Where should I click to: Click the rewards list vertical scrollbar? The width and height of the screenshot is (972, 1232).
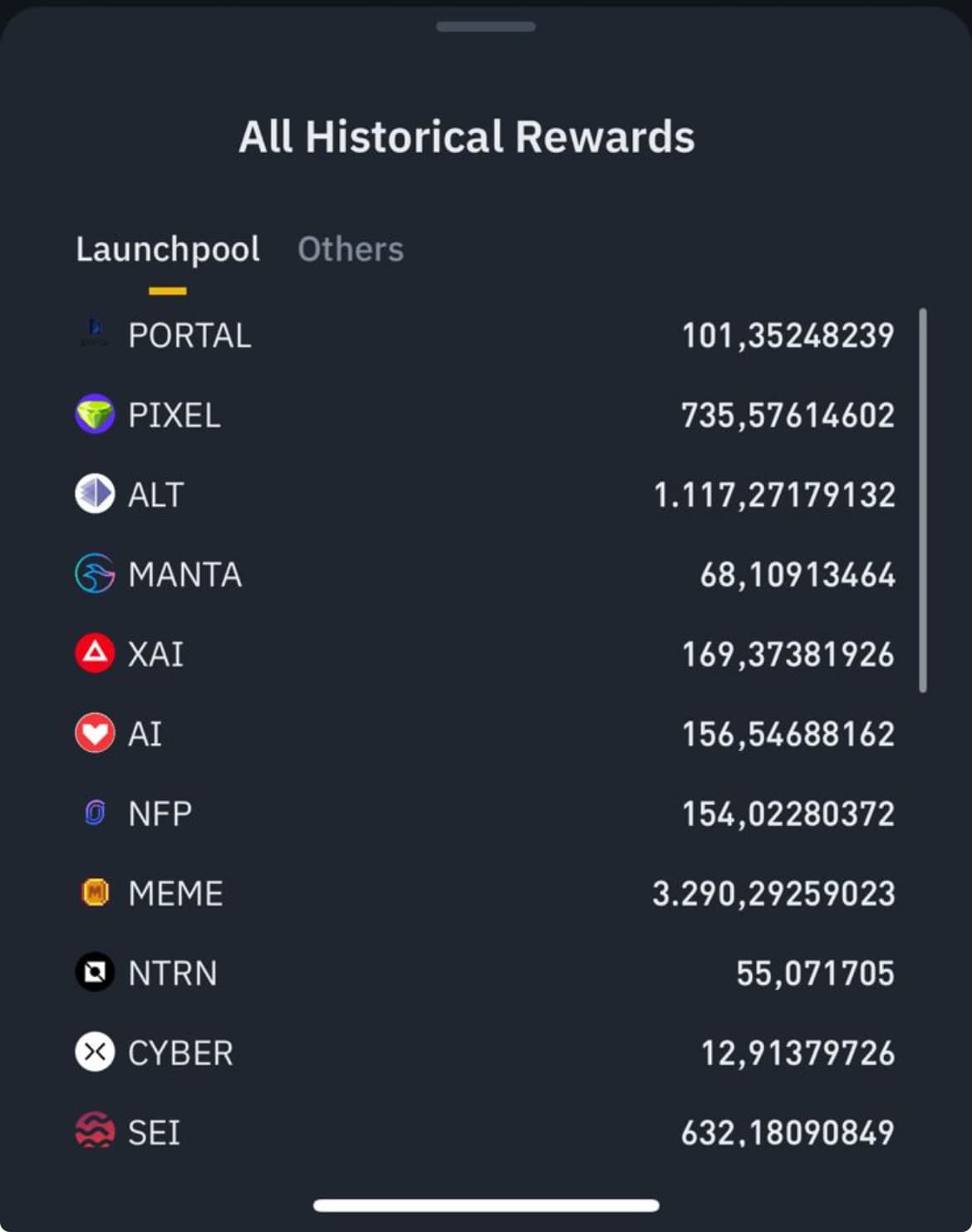(x=923, y=500)
